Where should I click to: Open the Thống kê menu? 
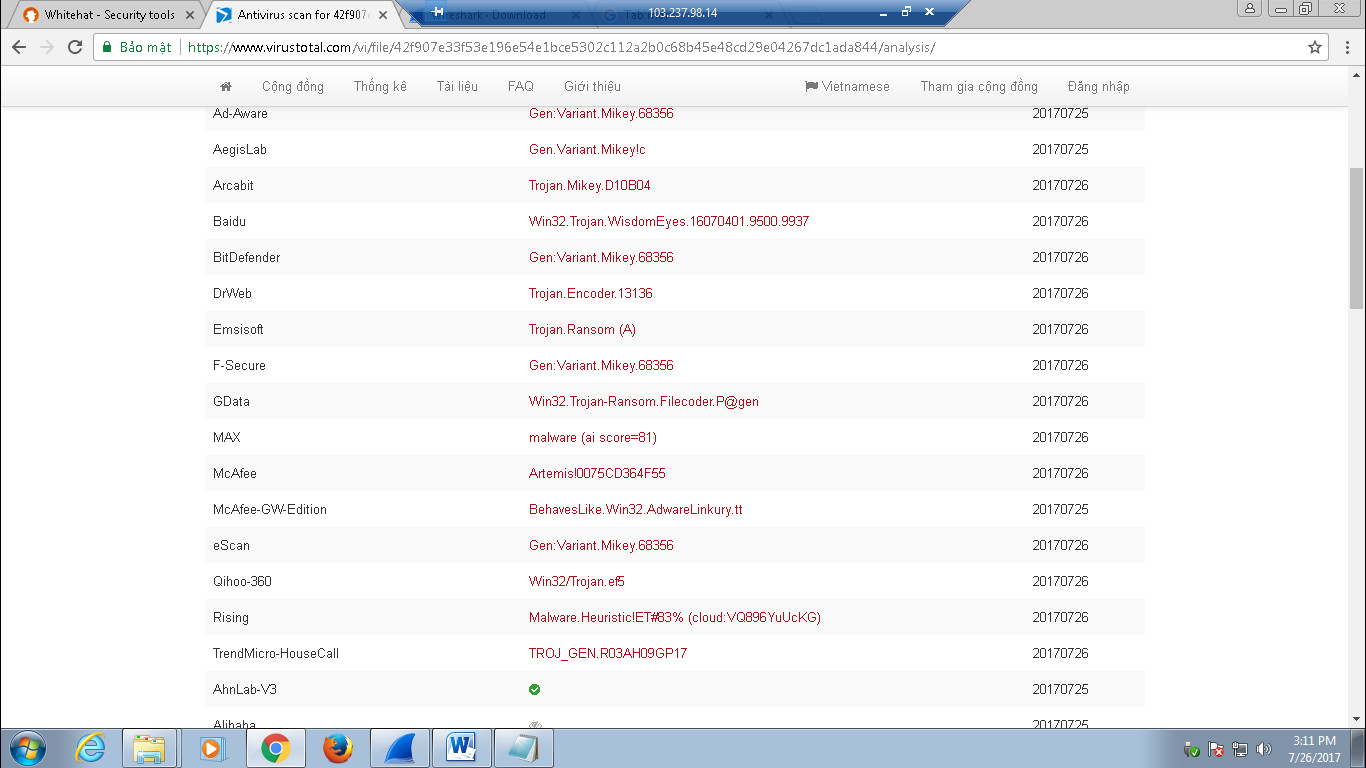point(380,86)
